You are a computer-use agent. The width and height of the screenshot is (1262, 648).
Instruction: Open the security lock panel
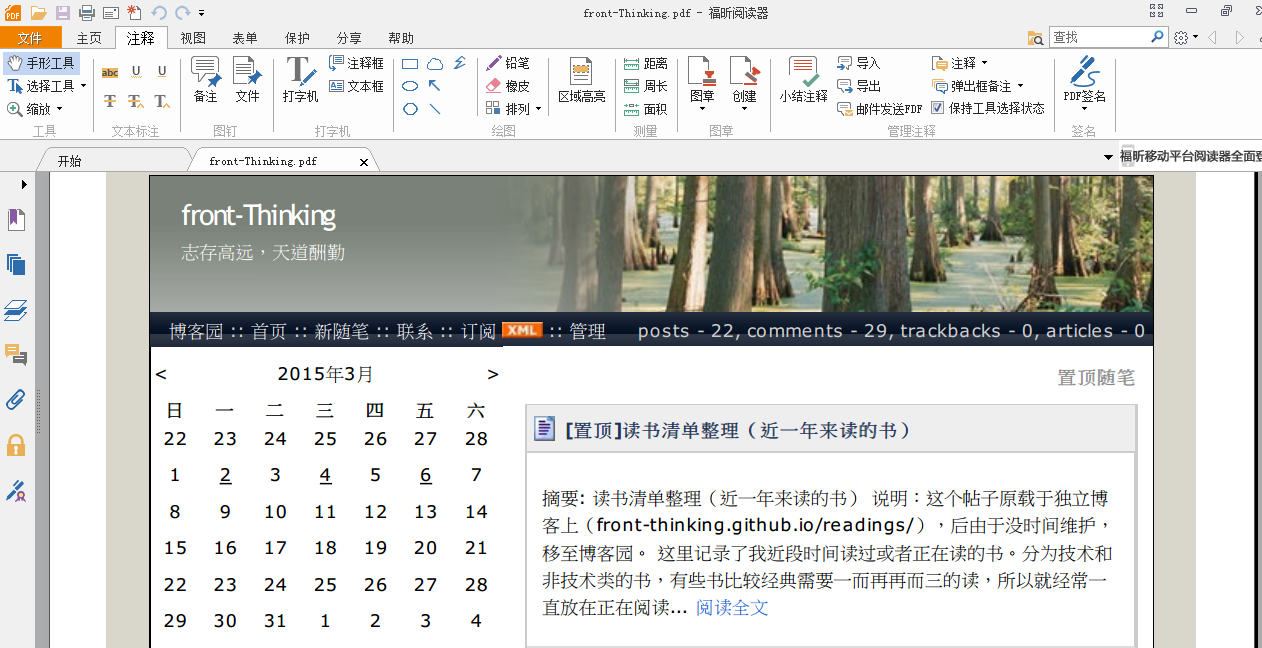(16, 445)
